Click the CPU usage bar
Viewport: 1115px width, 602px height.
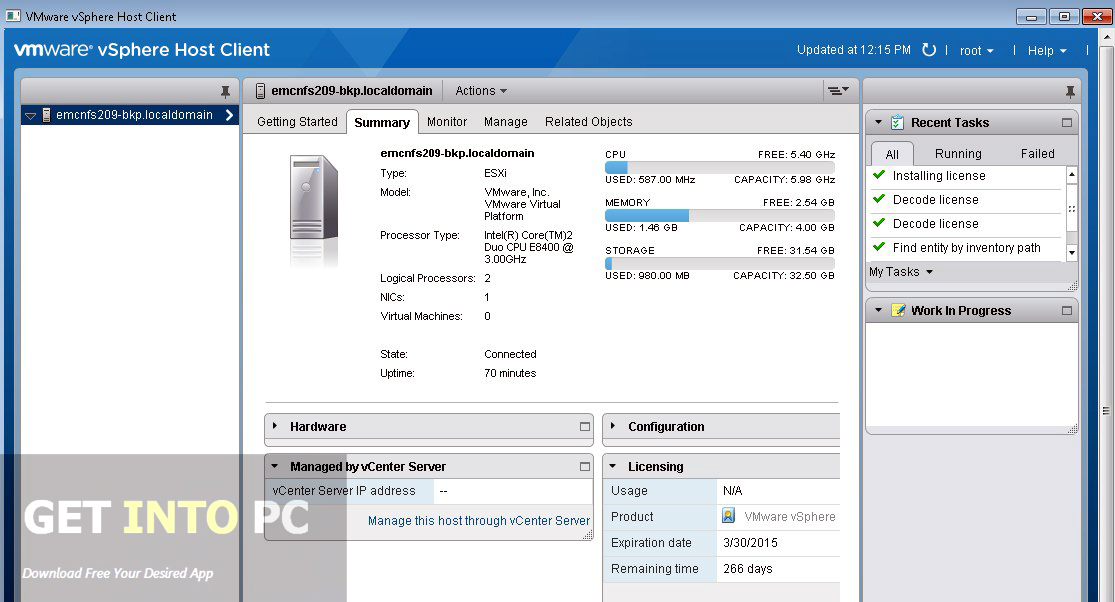tap(720, 167)
